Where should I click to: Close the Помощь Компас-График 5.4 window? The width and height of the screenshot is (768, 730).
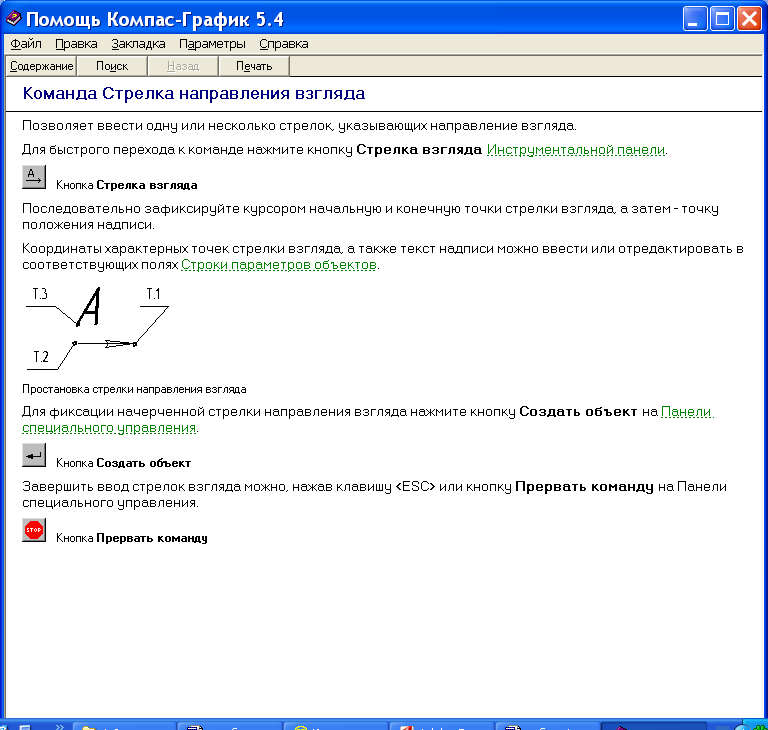[x=749, y=19]
